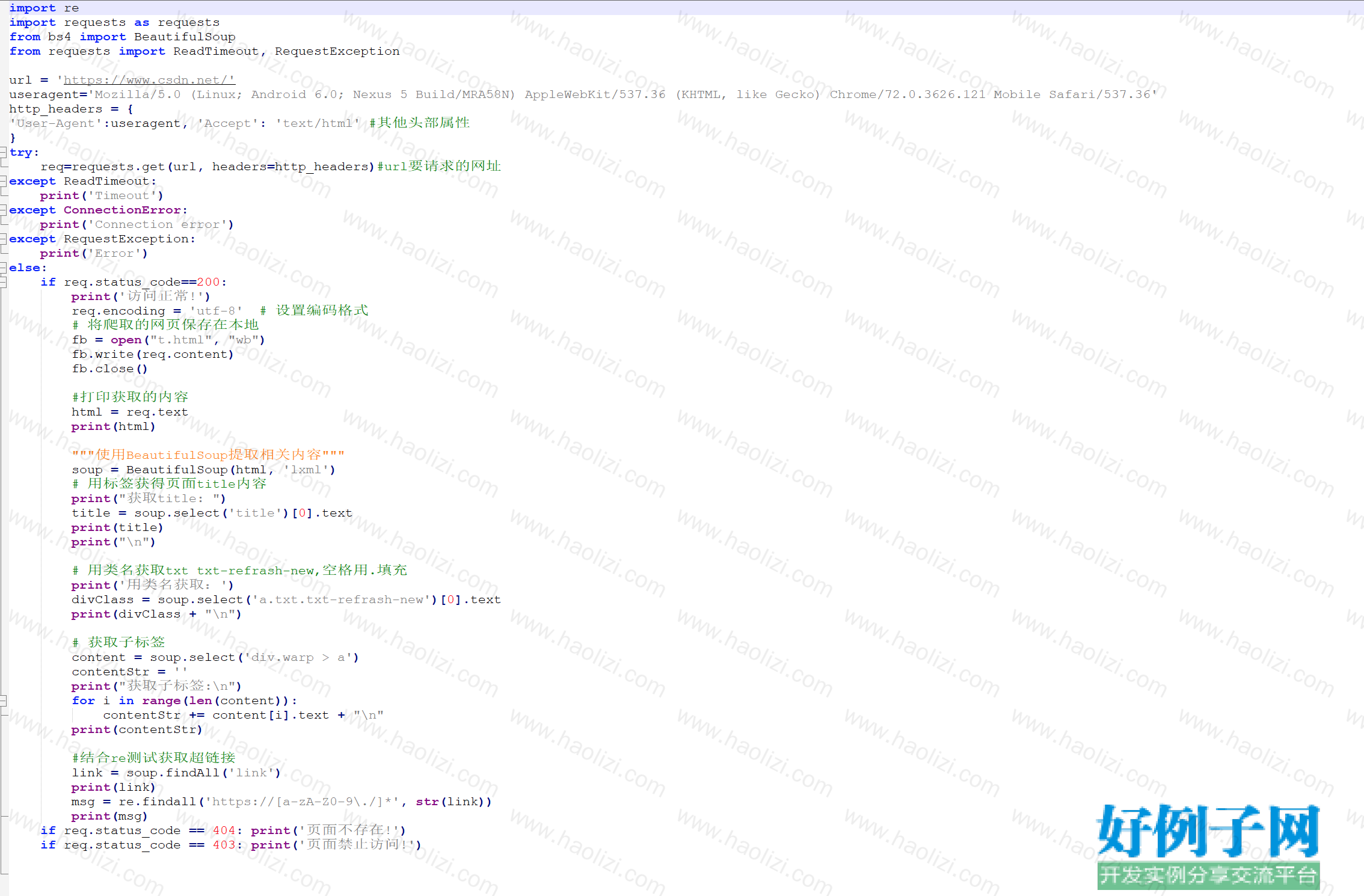Click 'ReadTimeout, RequestException' in the import line
This screenshot has height=896, width=1364.
(286, 51)
